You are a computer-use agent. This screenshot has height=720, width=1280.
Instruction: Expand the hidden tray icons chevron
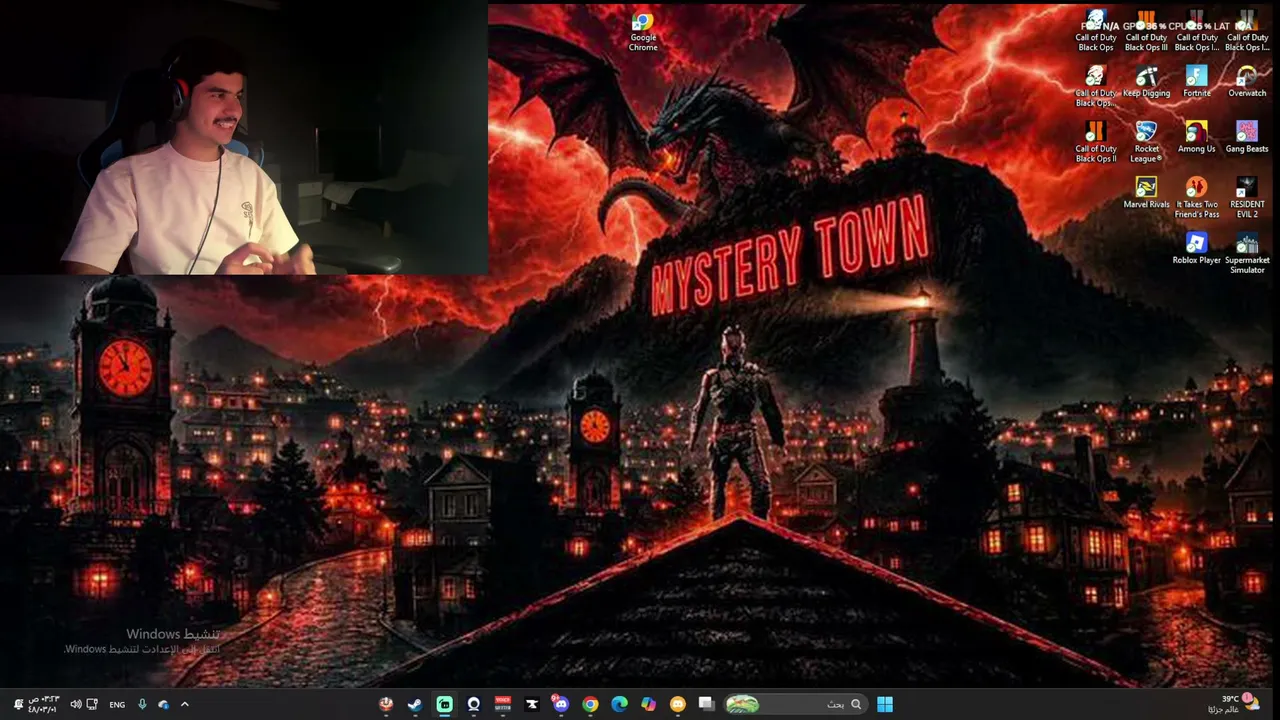click(184, 704)
